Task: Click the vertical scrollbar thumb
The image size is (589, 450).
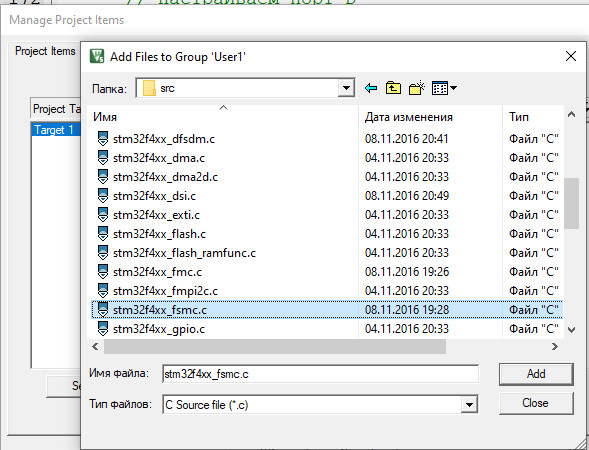Action: [571, 203]
